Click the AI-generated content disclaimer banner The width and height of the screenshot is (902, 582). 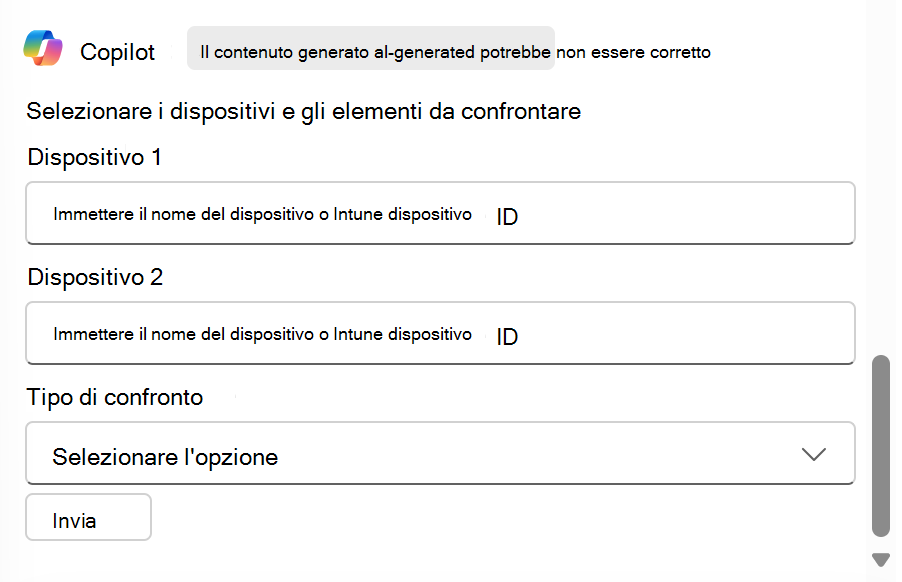[370, 50]
